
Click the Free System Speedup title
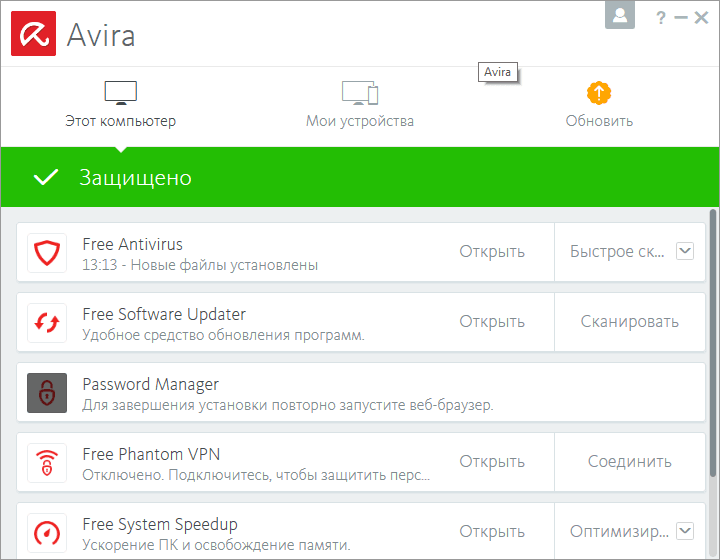pyautogui.click(x=160, y=524)
